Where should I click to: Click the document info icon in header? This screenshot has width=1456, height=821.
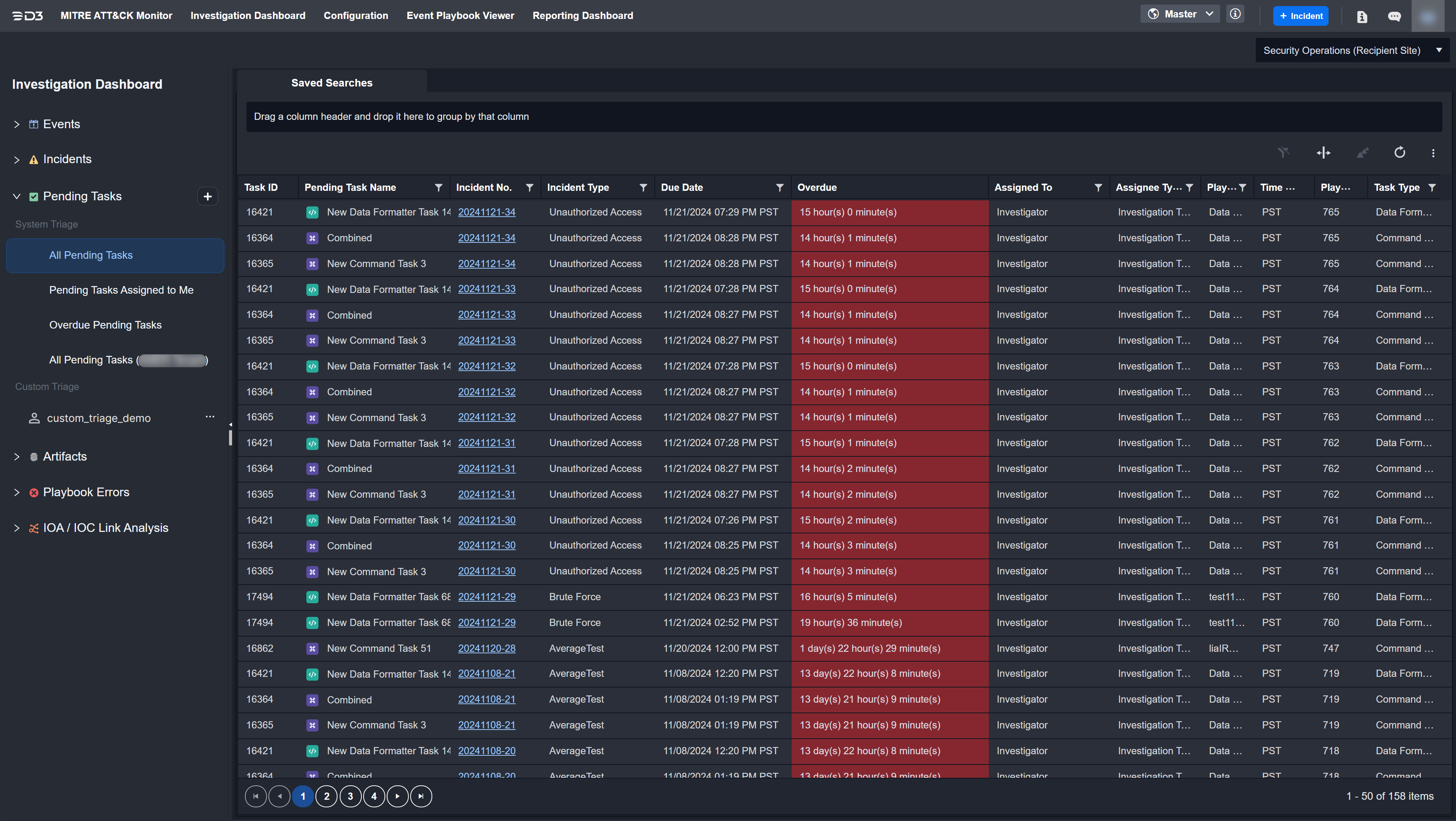click(1362, 16)
